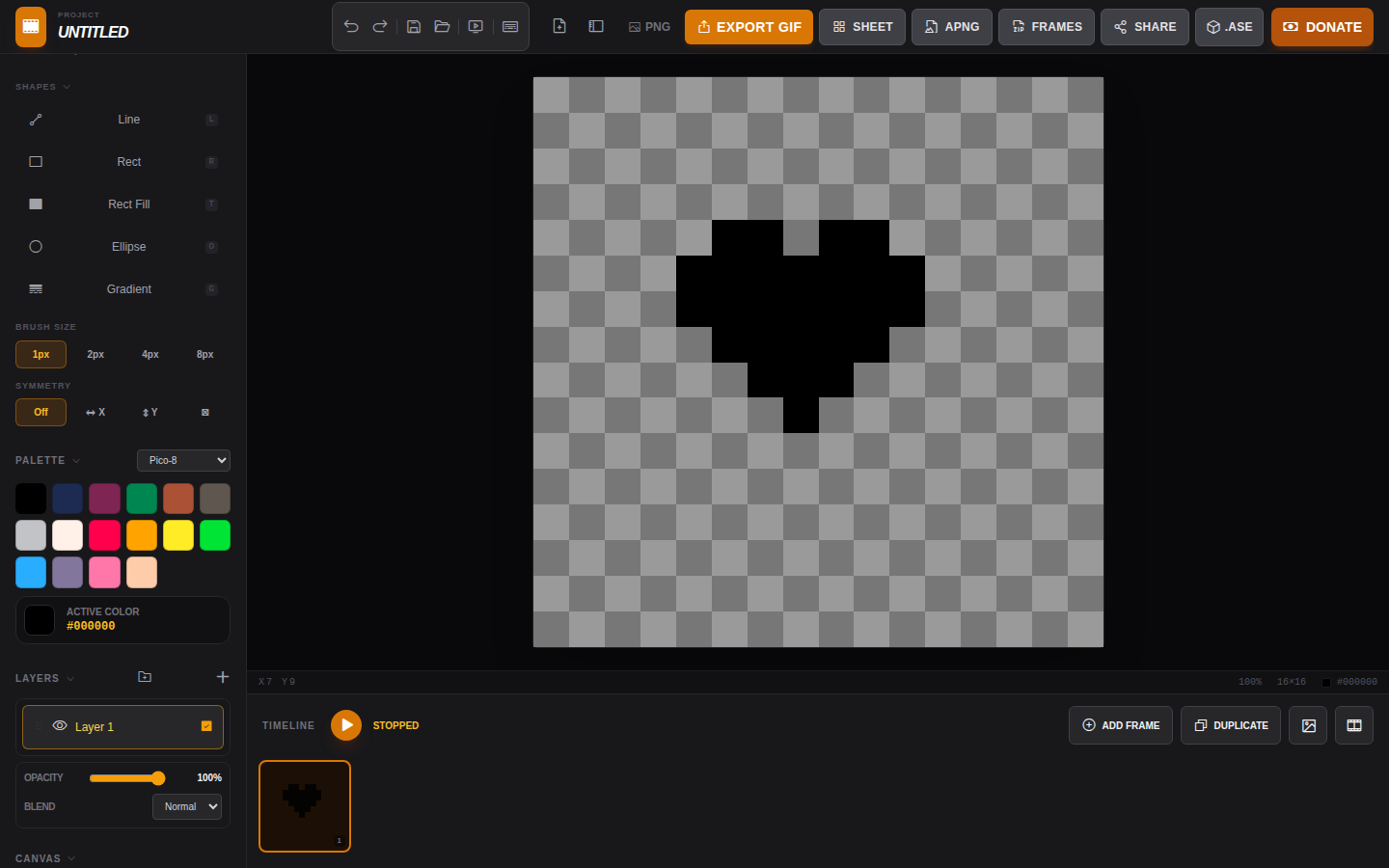Collapse the Palette section
Viewport: 1389px width, 868px height.
coord(47,460)
